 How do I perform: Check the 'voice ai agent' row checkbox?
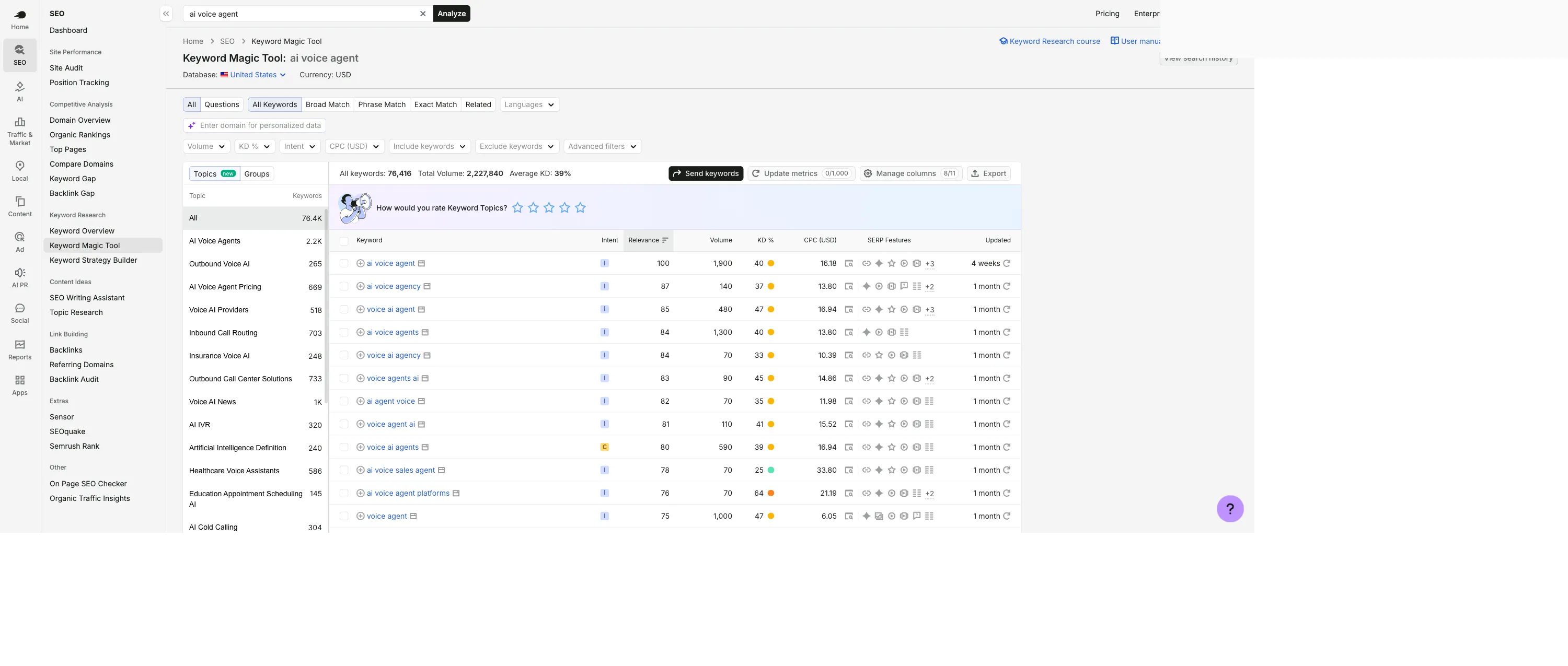344,310
